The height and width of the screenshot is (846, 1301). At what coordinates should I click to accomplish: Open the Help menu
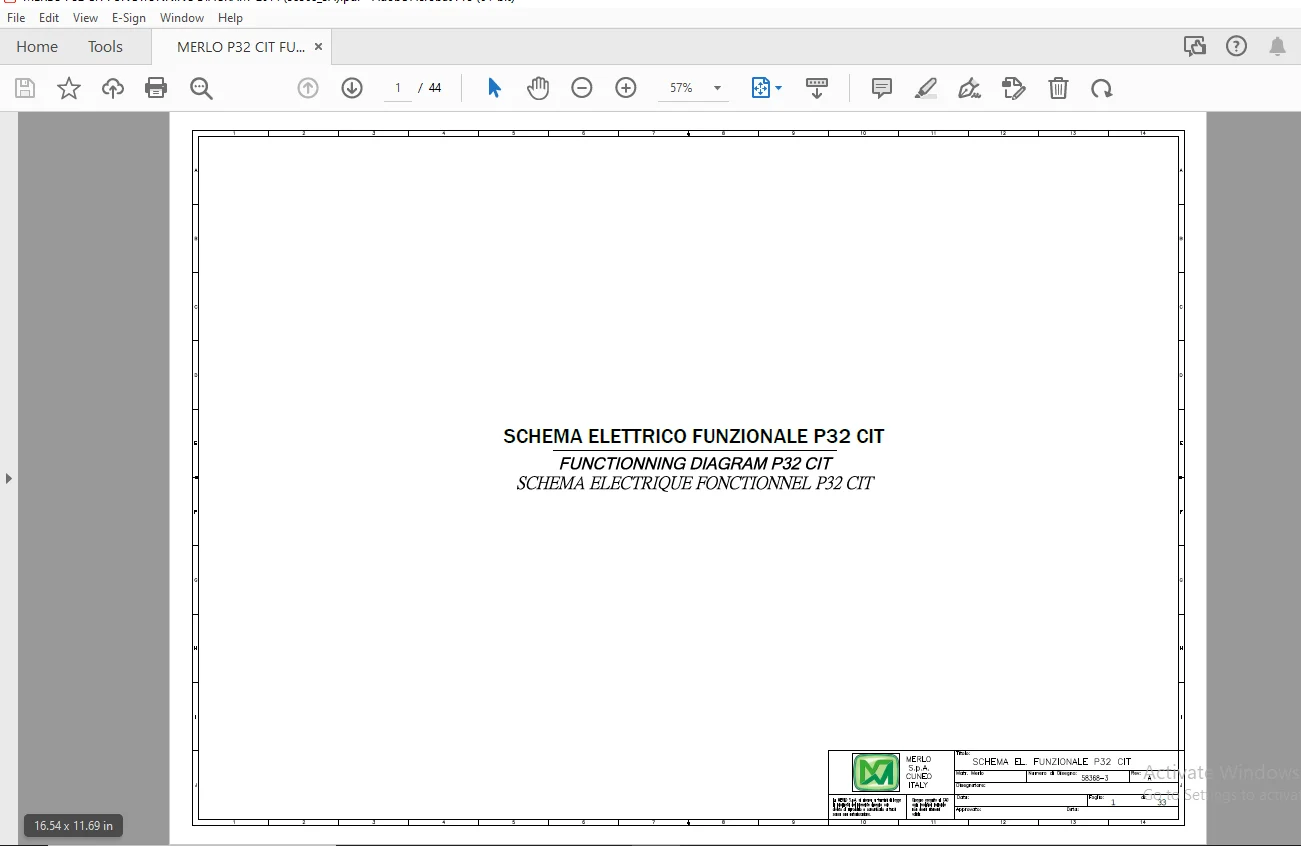230,18
